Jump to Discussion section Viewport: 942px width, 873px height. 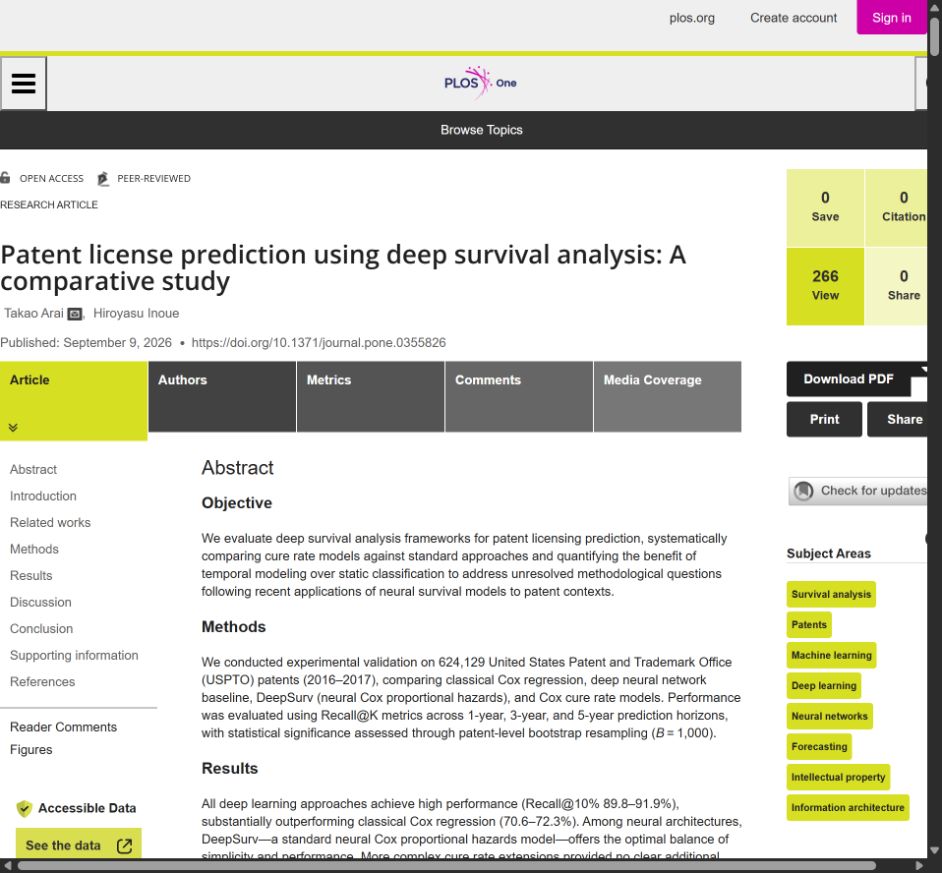click(40, 601)
